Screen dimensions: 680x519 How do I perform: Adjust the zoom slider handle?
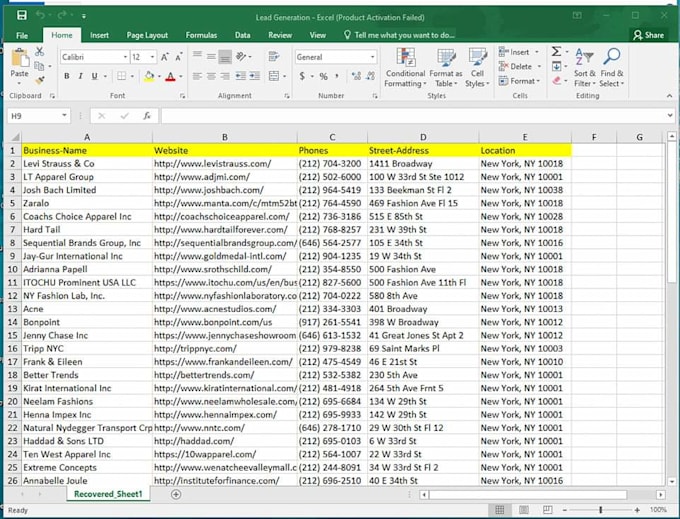(x=601, y=510)
